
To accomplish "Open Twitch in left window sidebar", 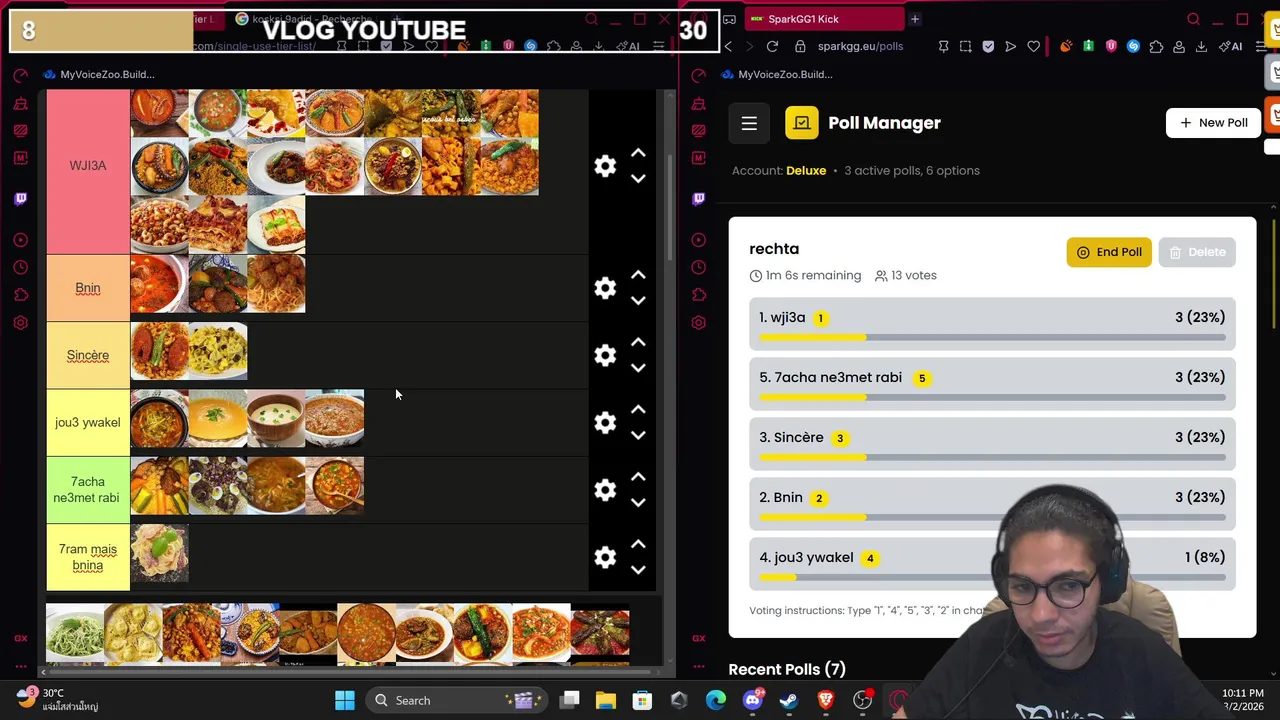I will (x=21, y=198).
